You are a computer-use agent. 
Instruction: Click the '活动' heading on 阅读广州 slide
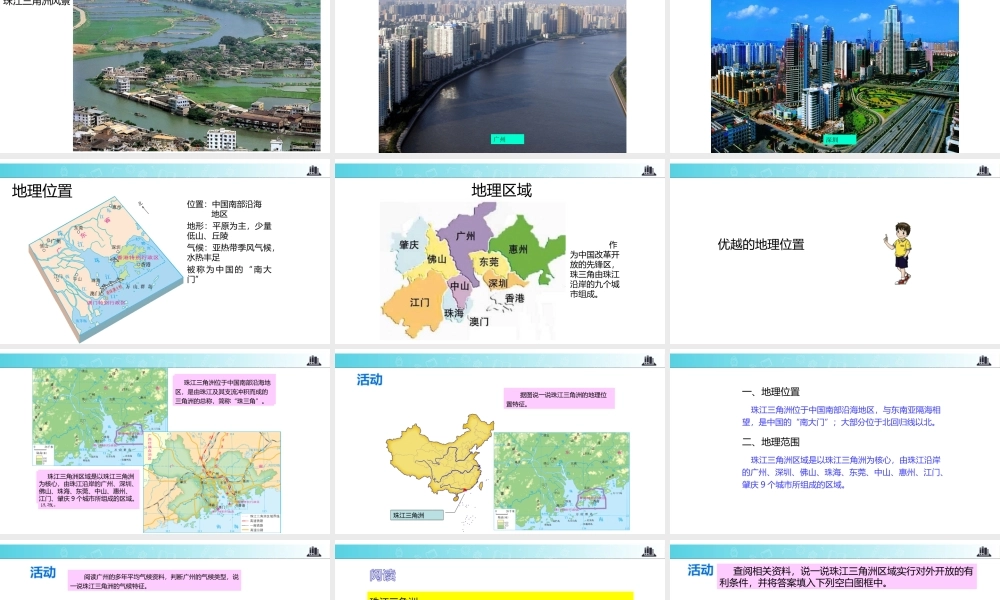click(x=43, y=573)
